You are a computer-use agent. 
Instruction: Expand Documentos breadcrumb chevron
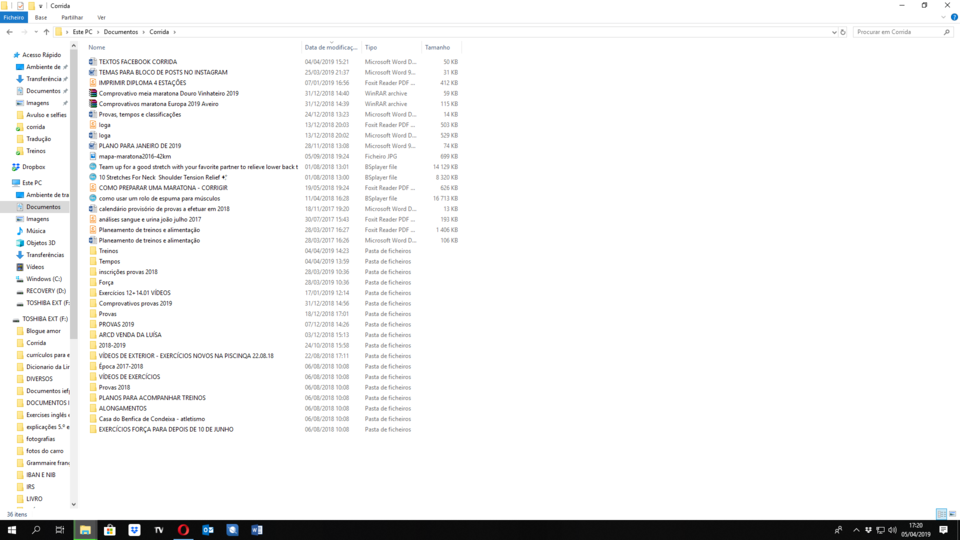click(x=144, y=32)
